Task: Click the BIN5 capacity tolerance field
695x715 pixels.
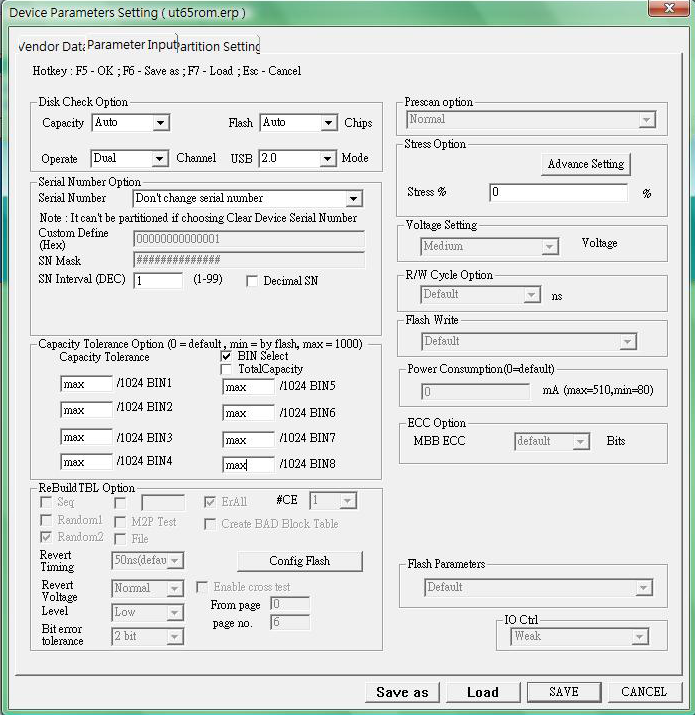Action: pos(249,387)
